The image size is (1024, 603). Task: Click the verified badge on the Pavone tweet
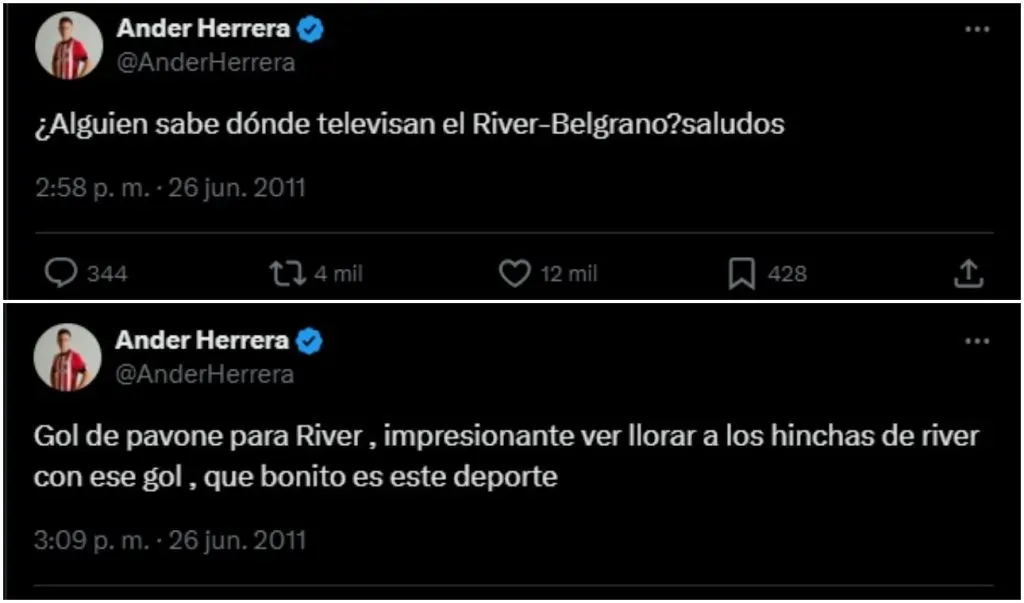tap(311, 341)
